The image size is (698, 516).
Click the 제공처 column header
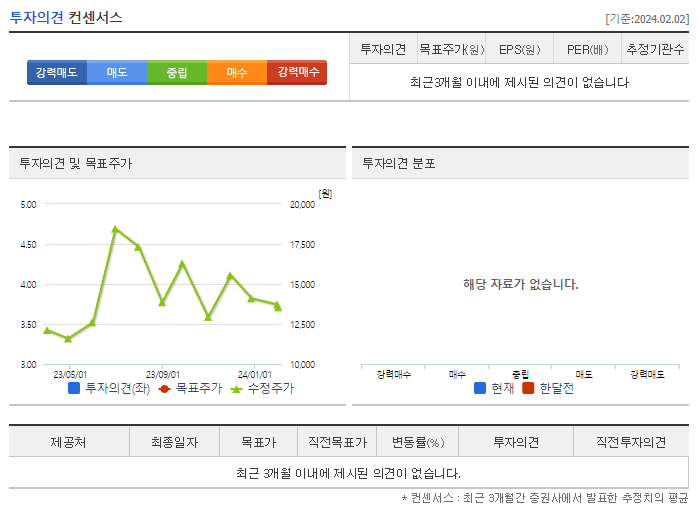(x=69, y=442)
